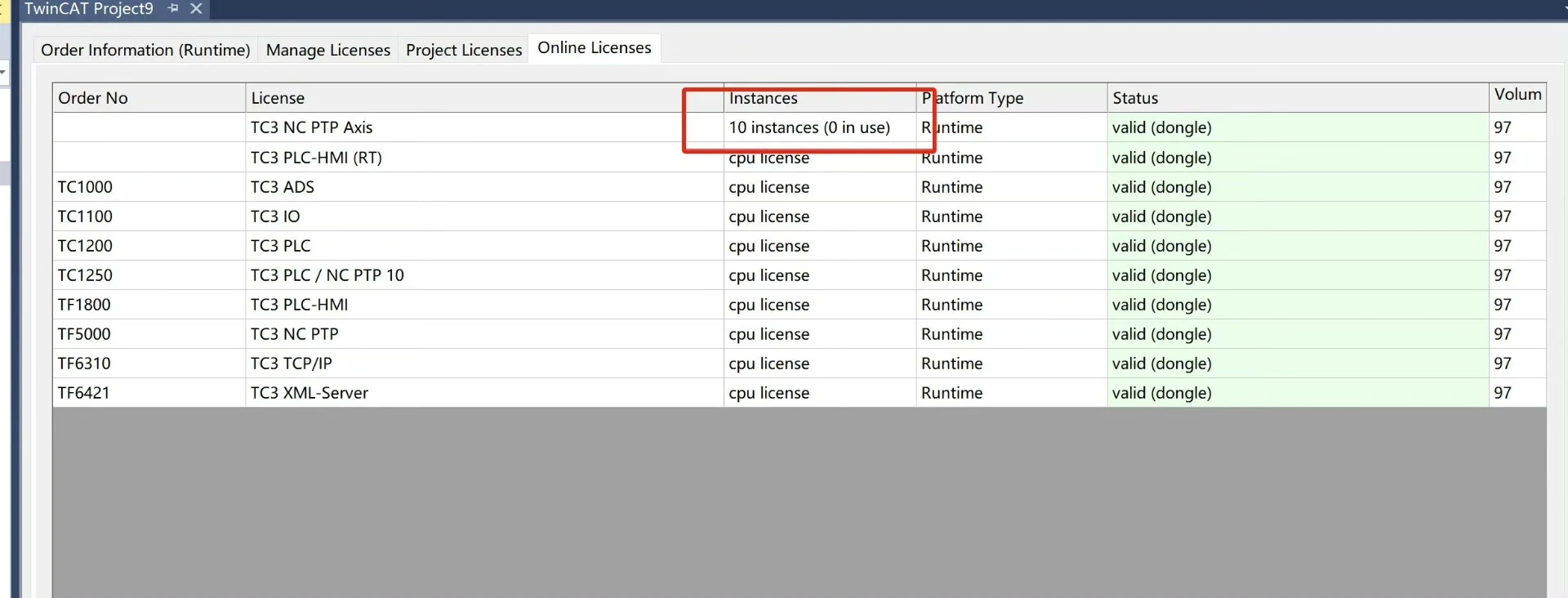Image resolution: width=1568 pixels, height=598 pixels.
Task: Click the '10 instances (0 in use)' cell
Action: point(820,127)
